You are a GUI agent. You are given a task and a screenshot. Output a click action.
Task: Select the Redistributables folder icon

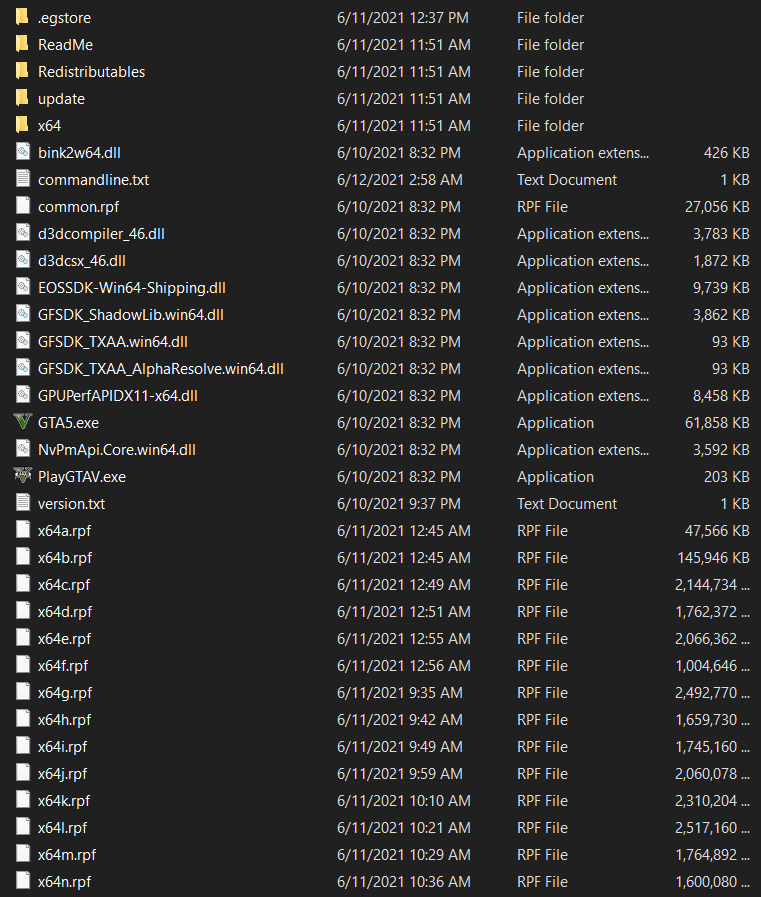coord(23,72)
